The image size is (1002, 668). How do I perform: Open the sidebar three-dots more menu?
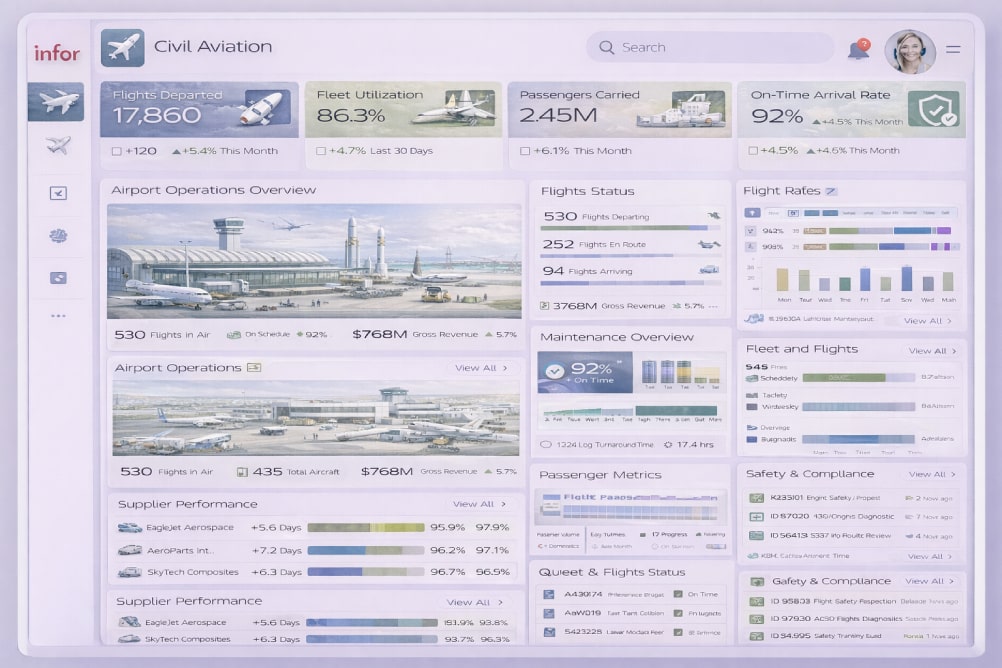point(58,316)
